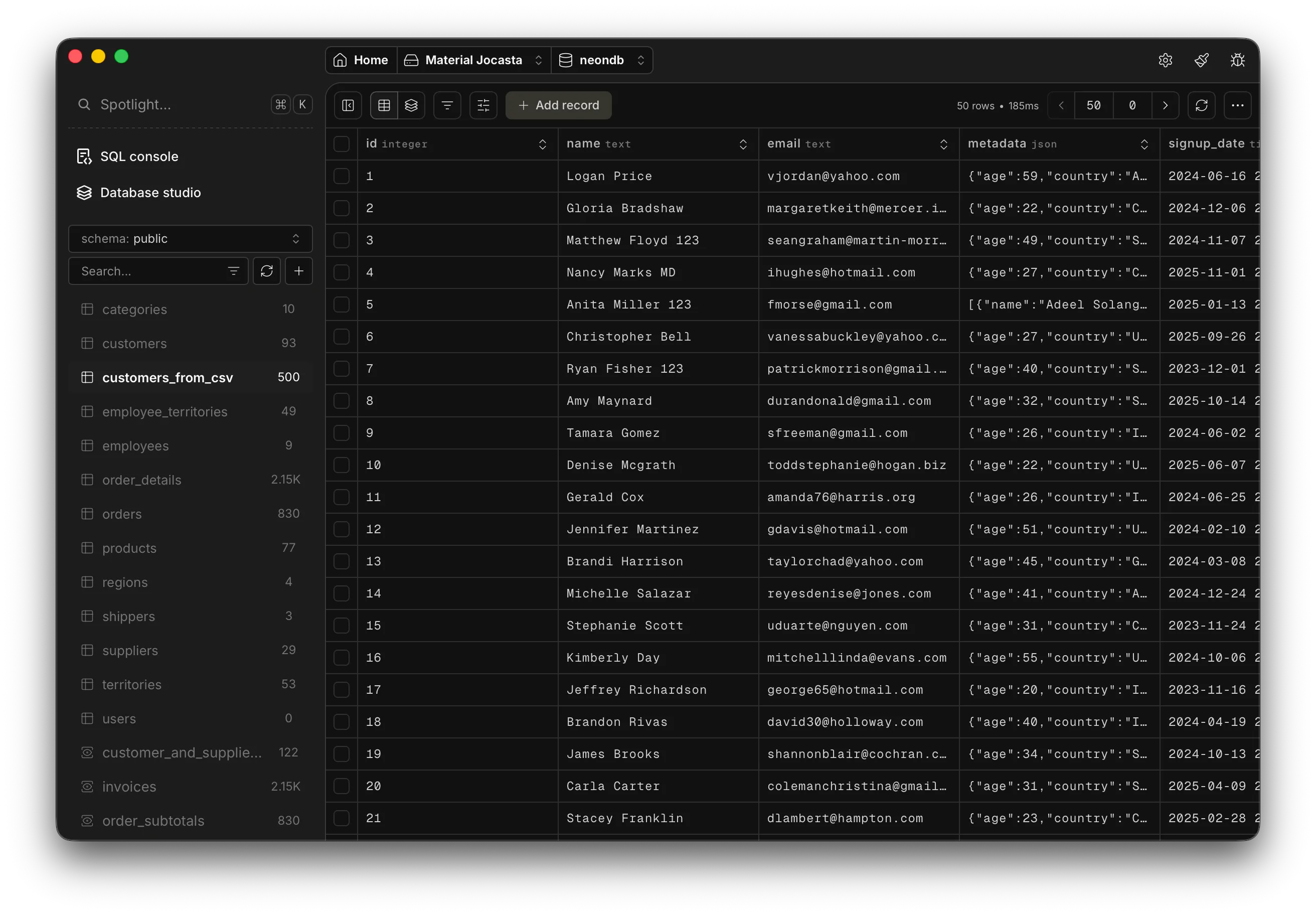Open the schema public dropdown
Viewport: 1316px width, 915px height.
[x=190, y=238]
